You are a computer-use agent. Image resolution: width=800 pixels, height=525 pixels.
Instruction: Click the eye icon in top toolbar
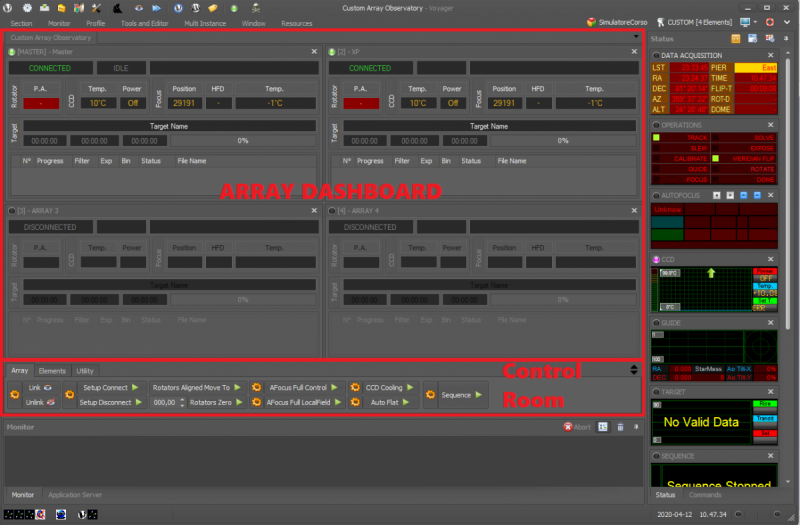click(x=137, y=8)
